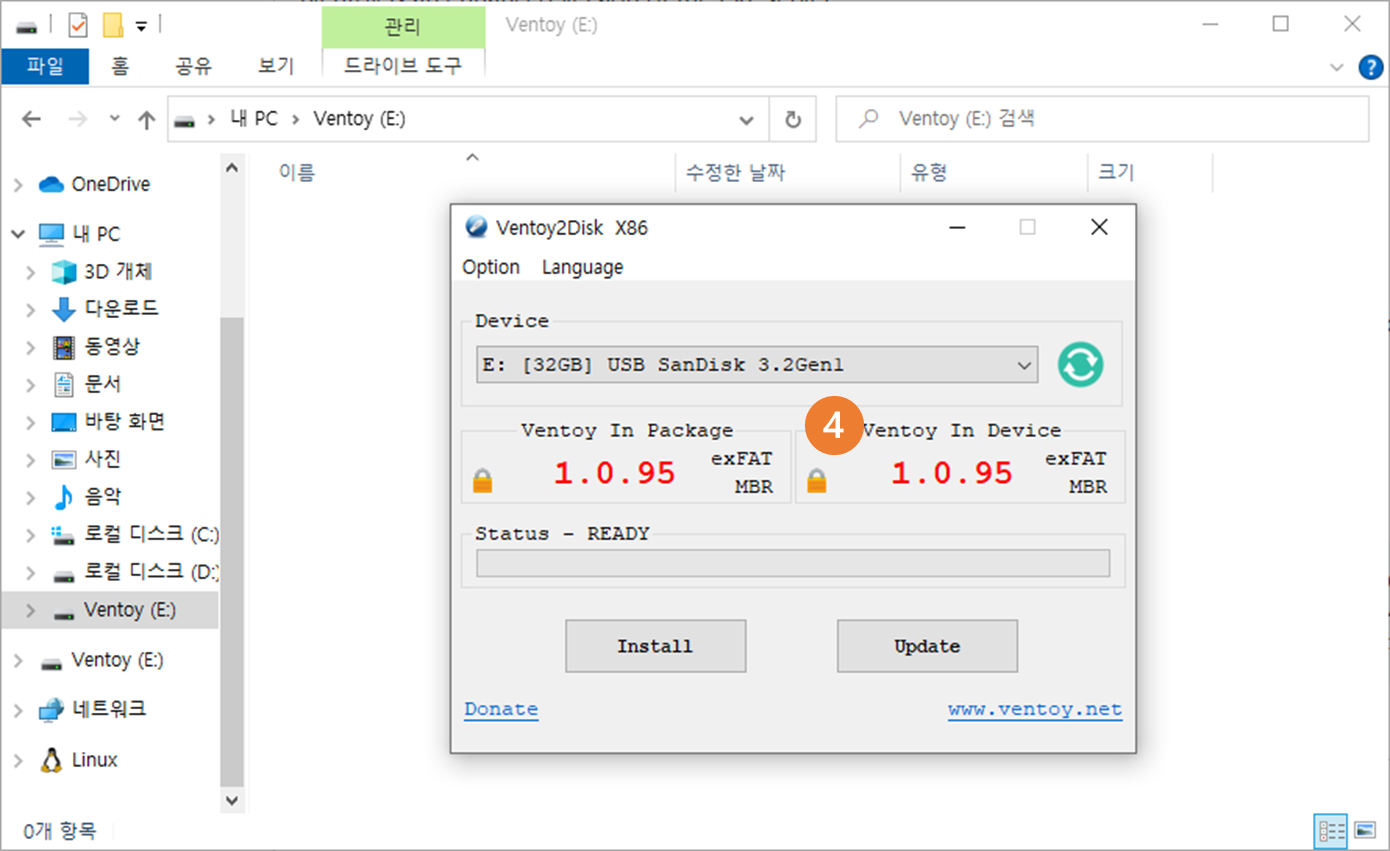Open the Option menu in Ventoy2Disk
This screenshot has width=1390, height=851.
pos(491,267)
